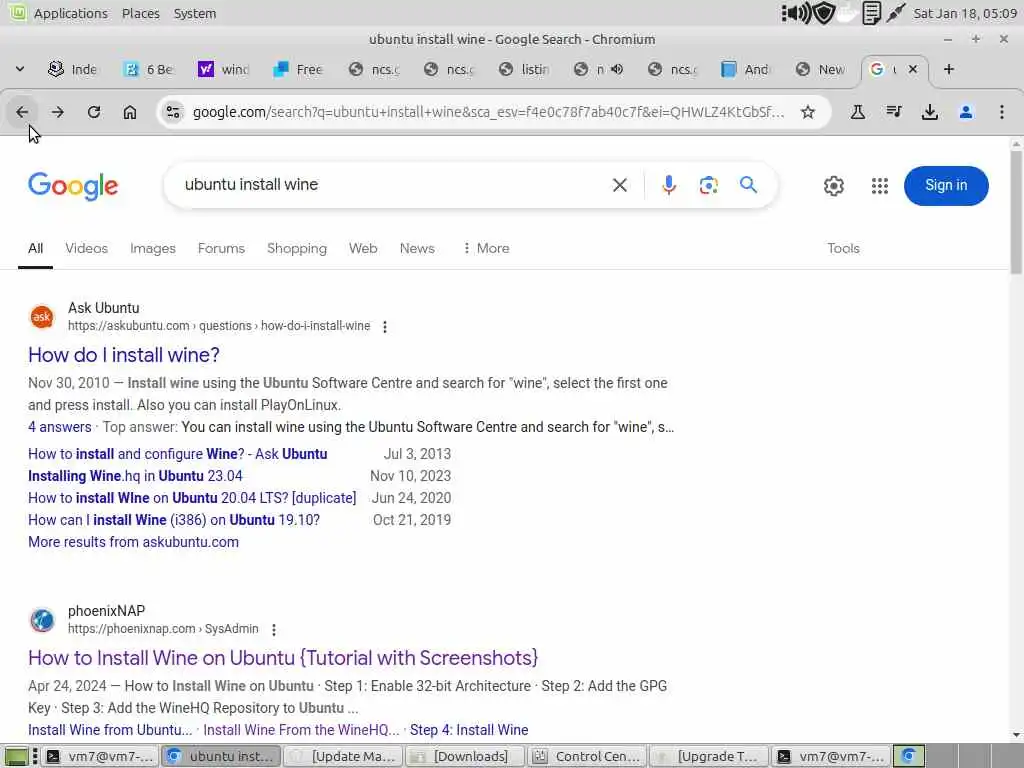Open options for the phoenixNAP result
This screenshot has width=1024, height=768.
tap(274, 630)
